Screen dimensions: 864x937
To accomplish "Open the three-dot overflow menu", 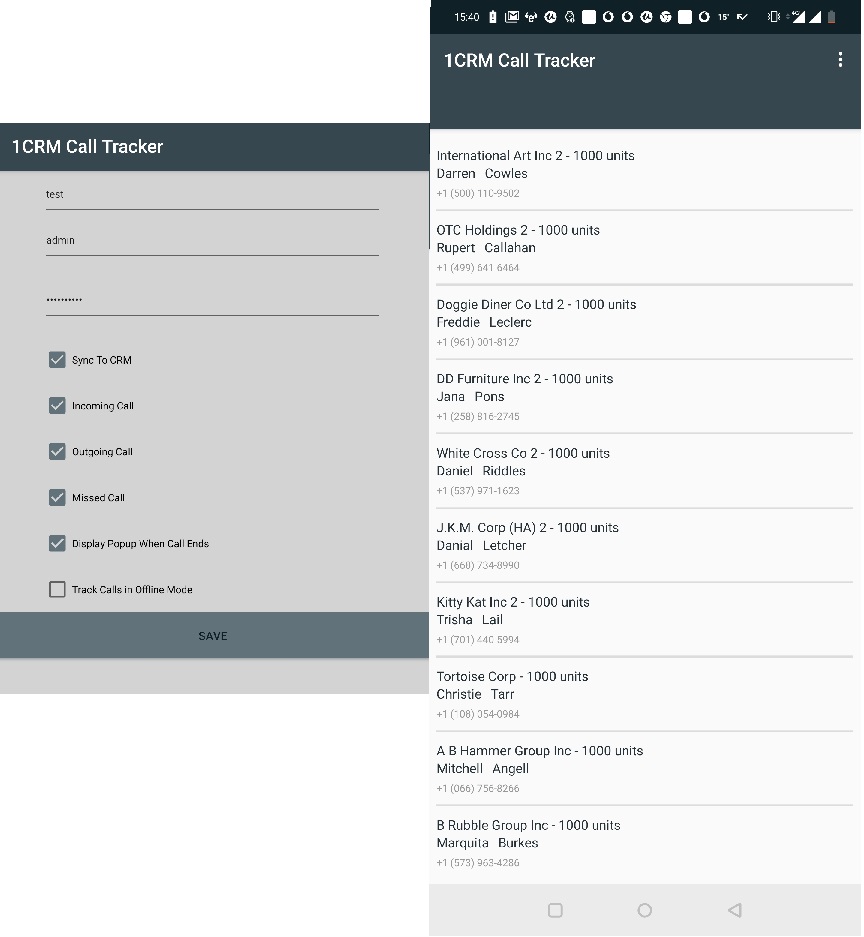I will pyautogui.click(x=840, y=60).
